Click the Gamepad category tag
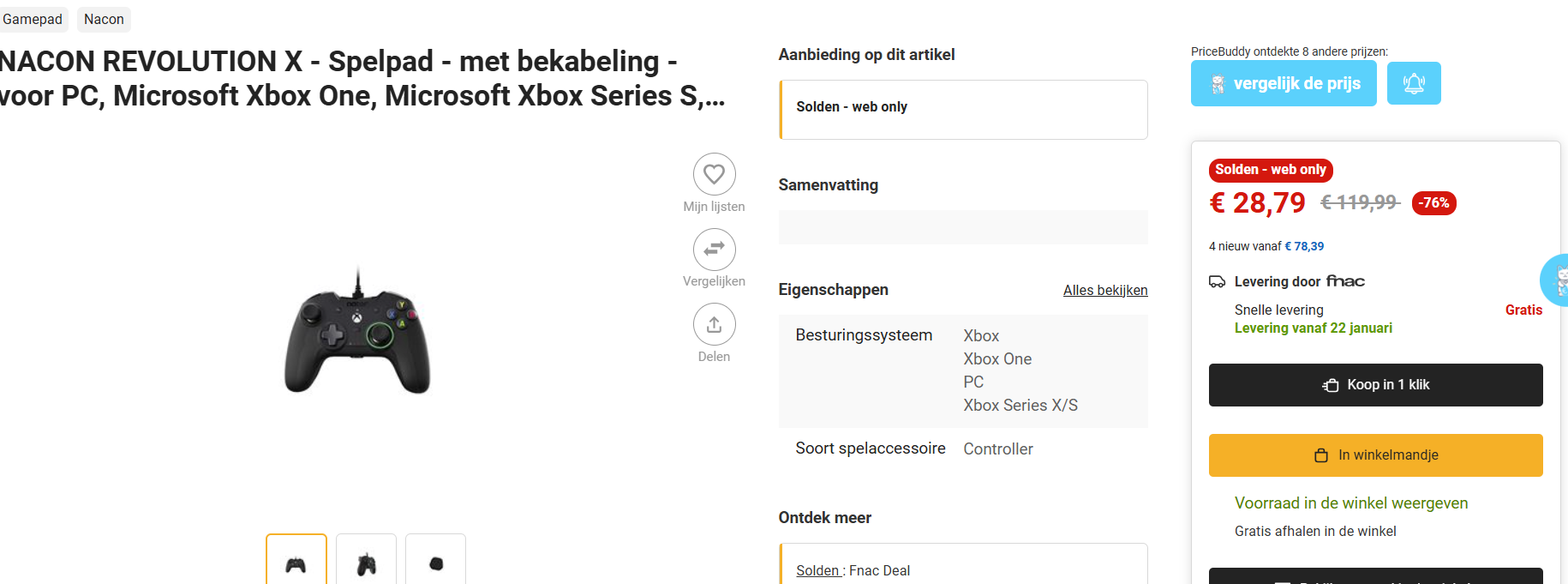Screen dimensions: 1568x584 click(x=33, y=19)
